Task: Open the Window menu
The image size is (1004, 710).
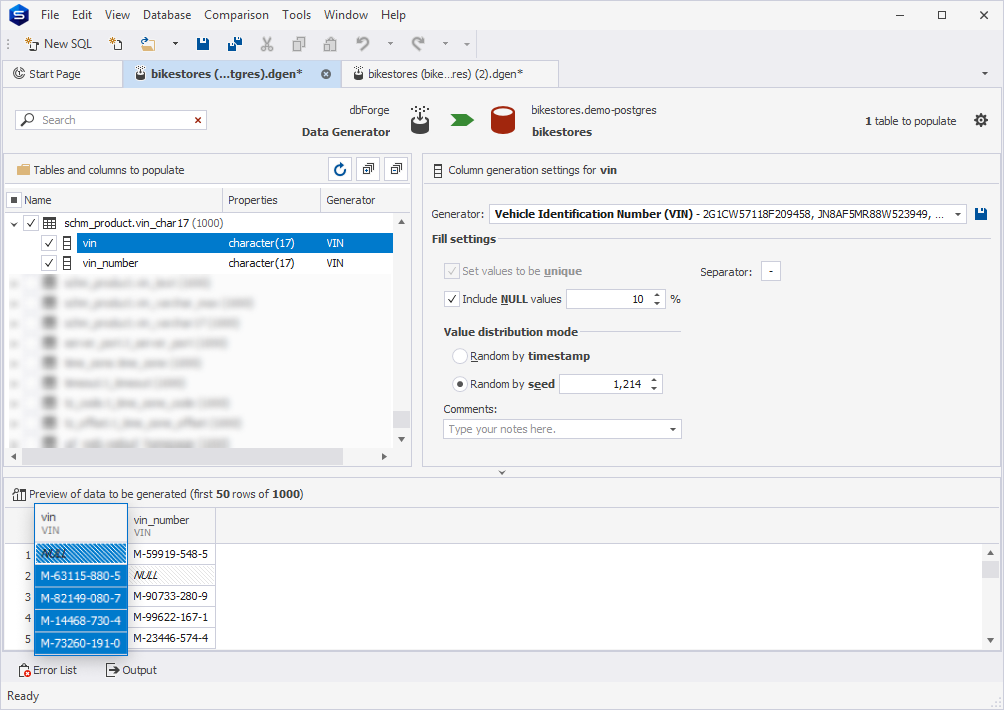Action: pos(346,15)
